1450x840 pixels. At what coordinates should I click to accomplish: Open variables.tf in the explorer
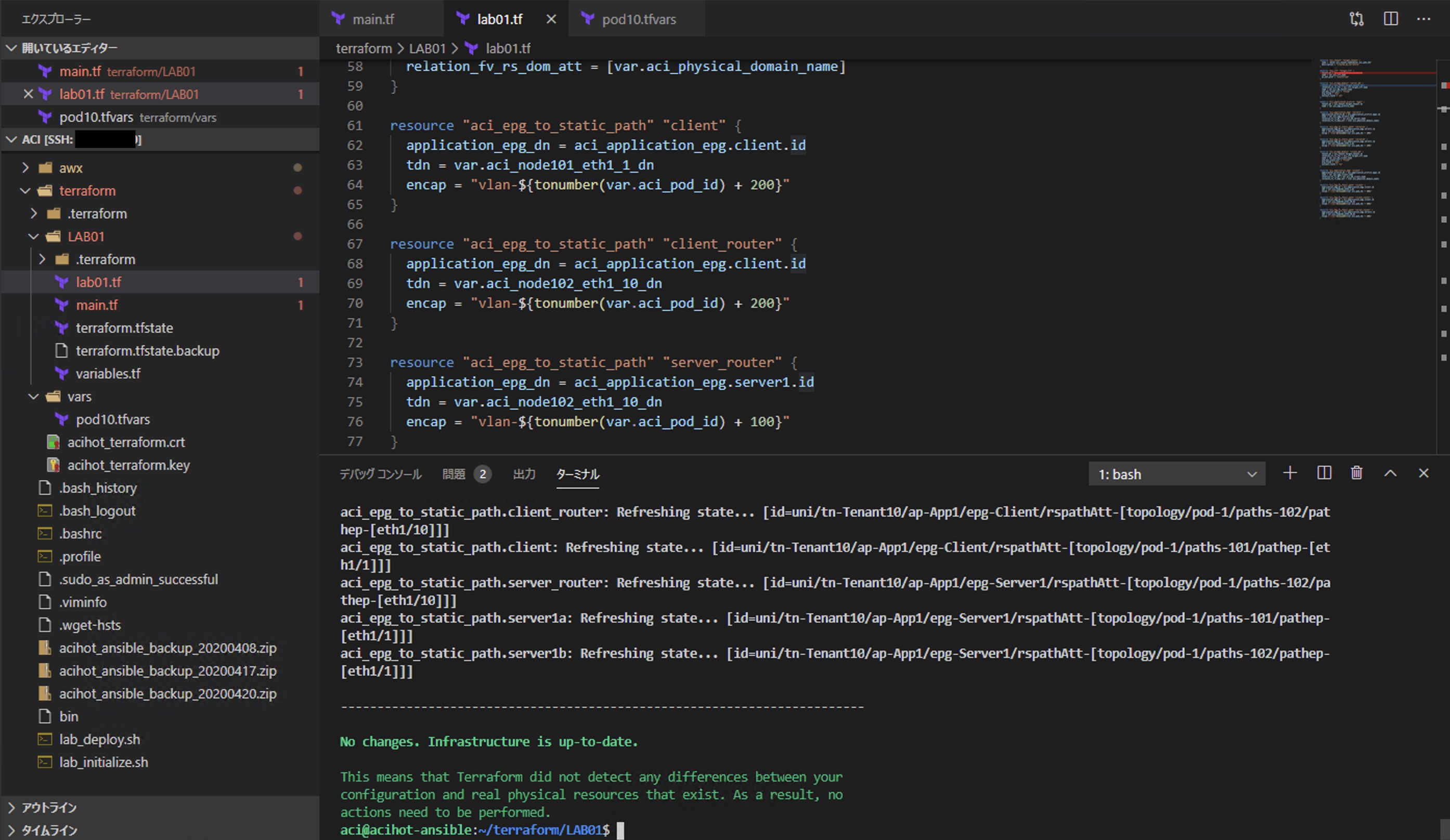(108, 374)
